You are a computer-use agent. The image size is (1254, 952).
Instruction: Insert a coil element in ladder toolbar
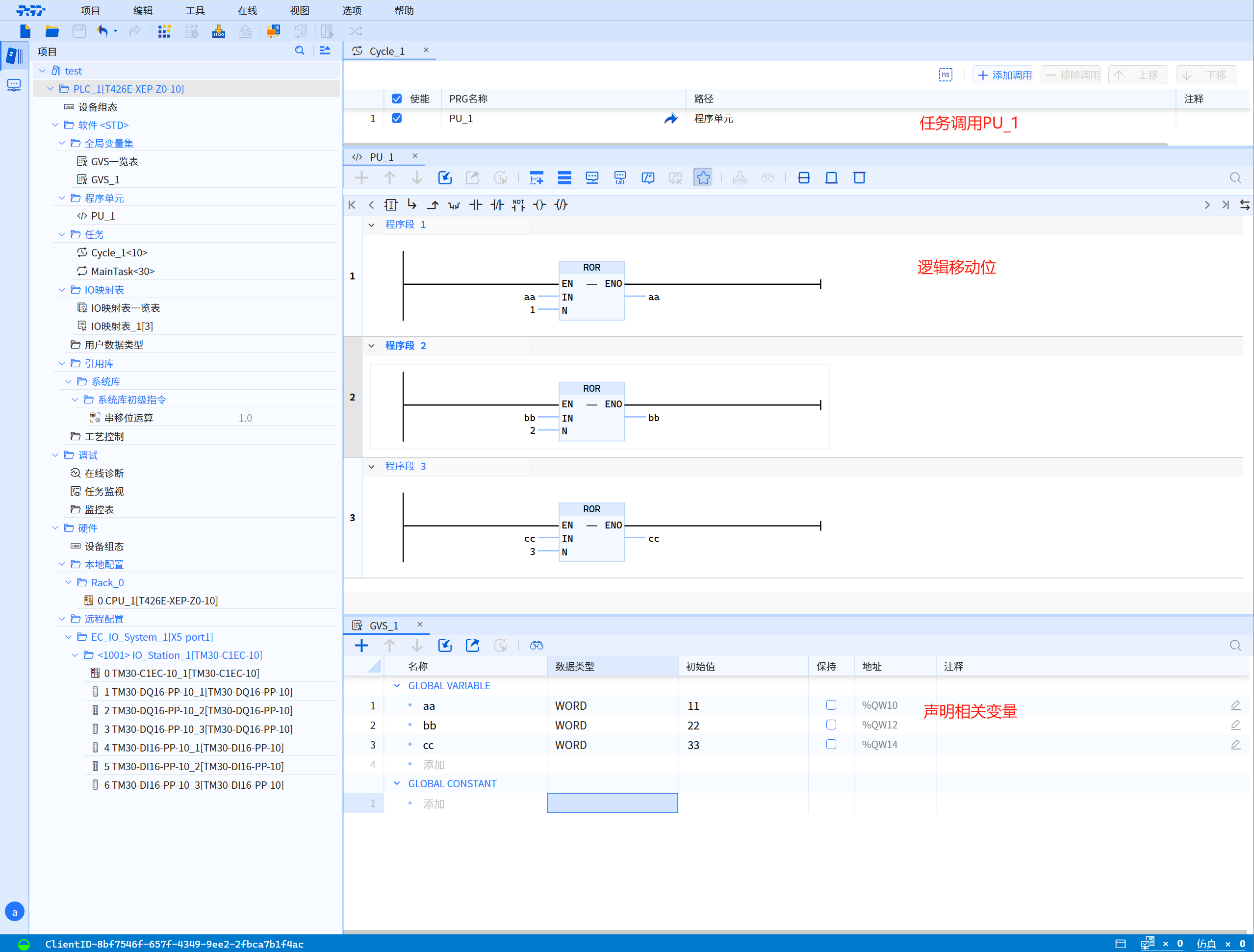point(539,205)
